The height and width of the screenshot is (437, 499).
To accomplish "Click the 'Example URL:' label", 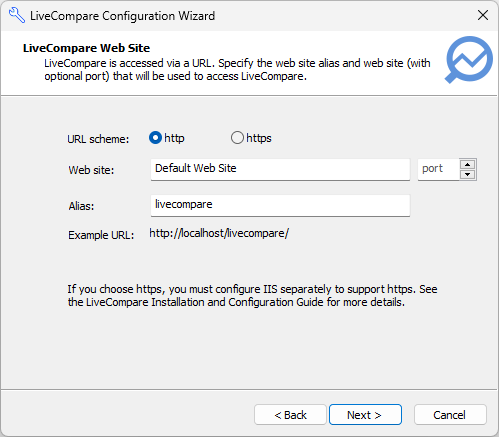I will (x=101, y=235).
